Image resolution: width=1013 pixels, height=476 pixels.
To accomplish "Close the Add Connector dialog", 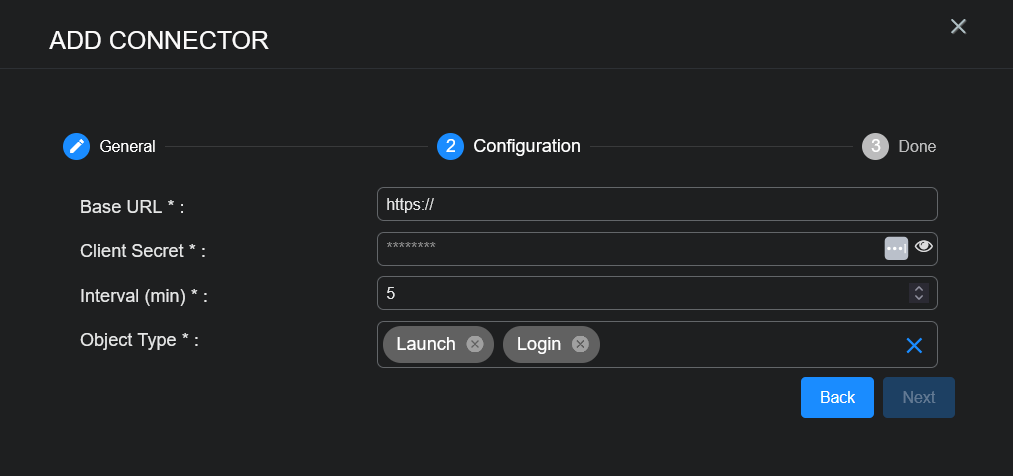I will tap(958, 27).
